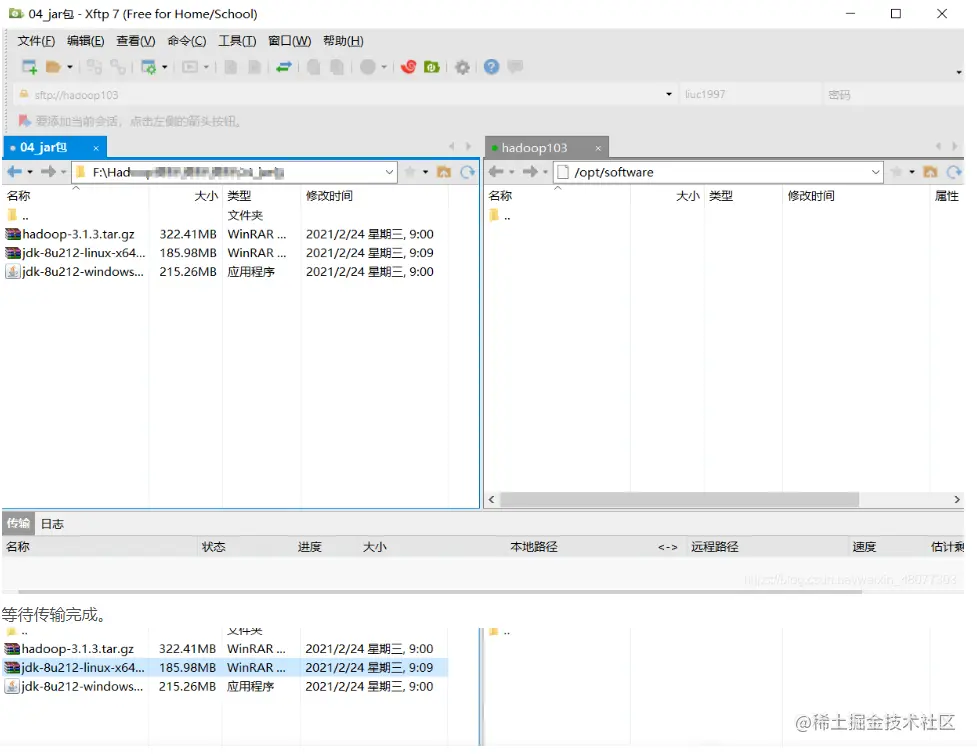Open the 编辑(E) menu
The width and height of the screenshot is (977, 754).
tap(85, 41)
